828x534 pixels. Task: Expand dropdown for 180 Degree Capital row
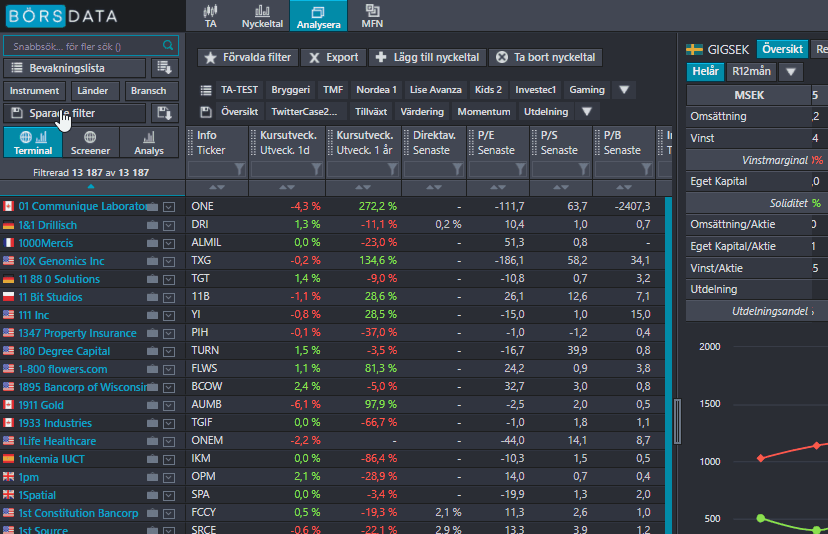tap(168, 352)
